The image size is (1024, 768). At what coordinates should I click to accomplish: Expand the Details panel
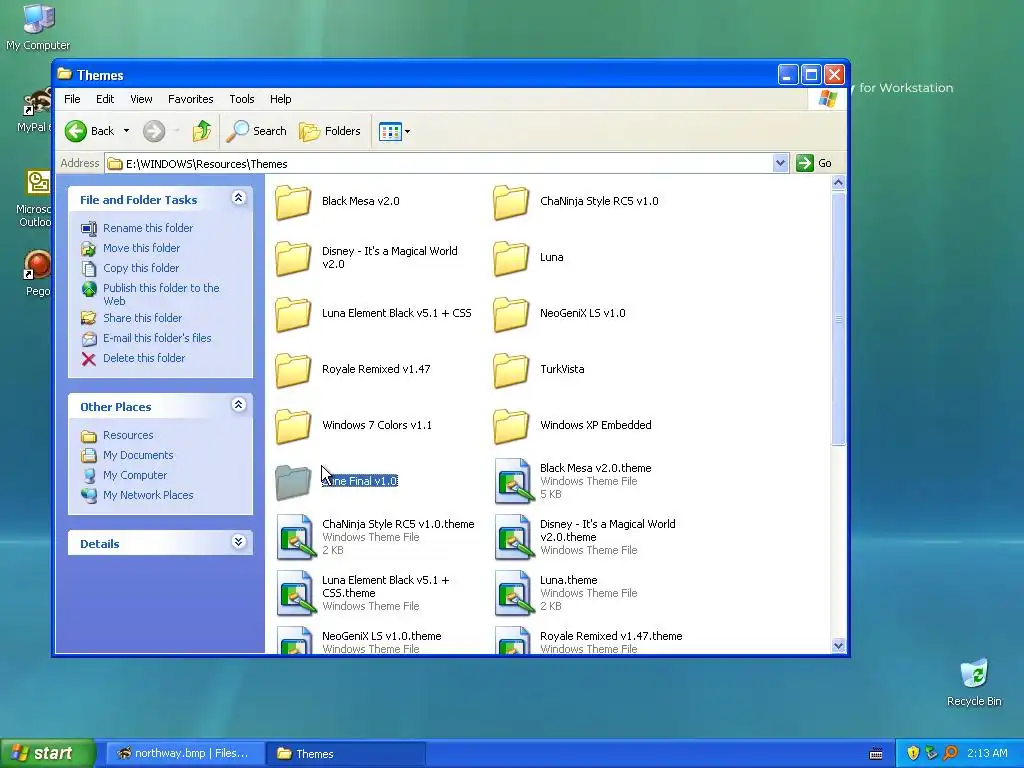coord(238,542)
